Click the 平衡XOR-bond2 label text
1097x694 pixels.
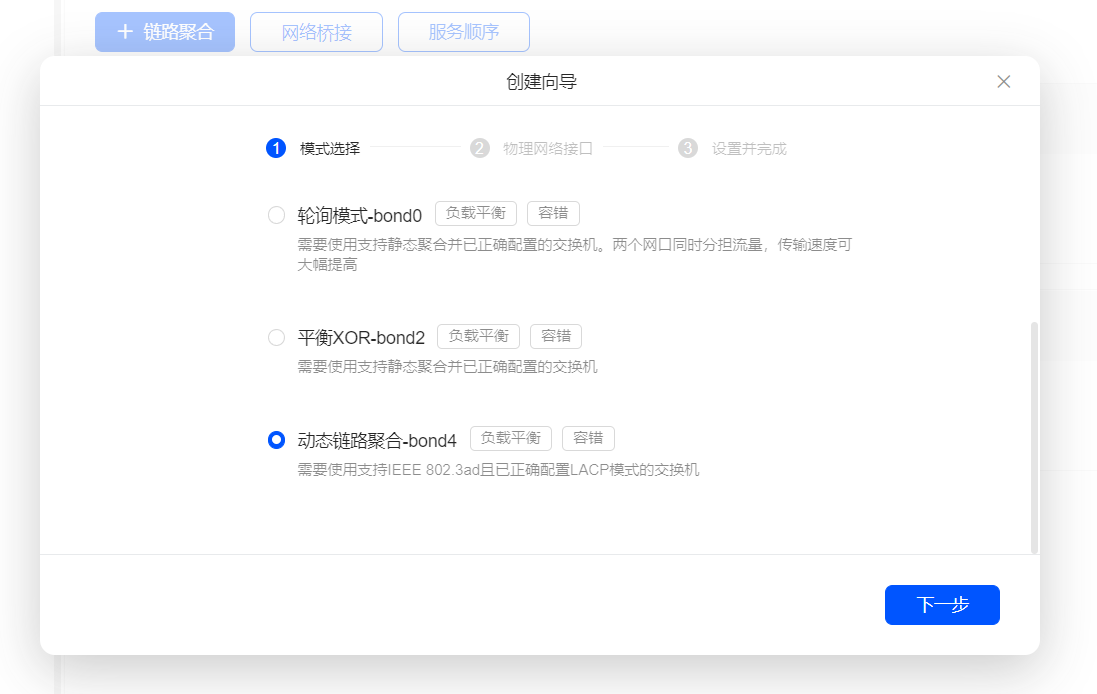tap(361, 338)
